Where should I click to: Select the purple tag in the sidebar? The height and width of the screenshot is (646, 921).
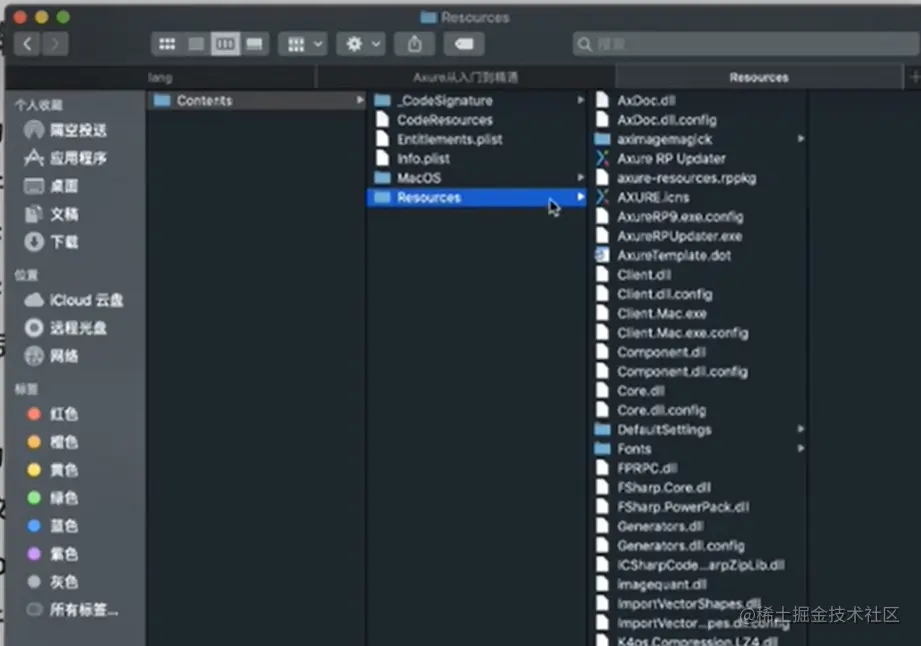pos(52,554)
